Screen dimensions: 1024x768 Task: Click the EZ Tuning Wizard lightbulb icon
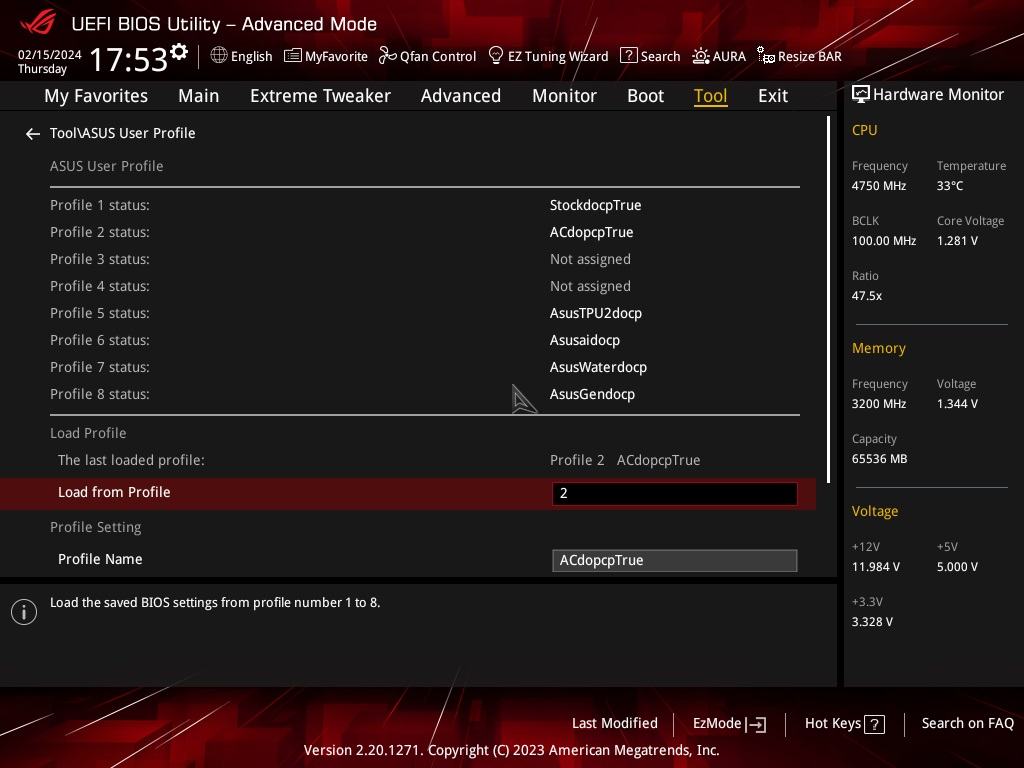click(496, 56)
